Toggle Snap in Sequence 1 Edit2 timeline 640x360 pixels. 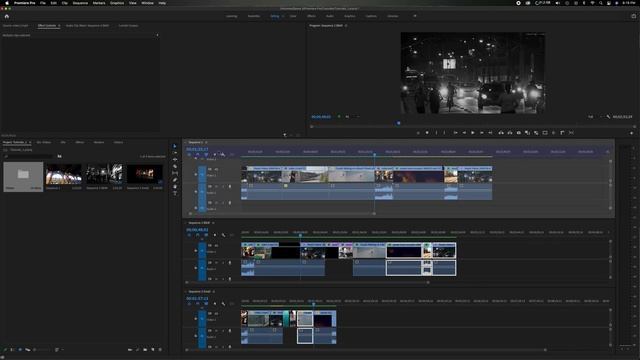click(198, 235)
